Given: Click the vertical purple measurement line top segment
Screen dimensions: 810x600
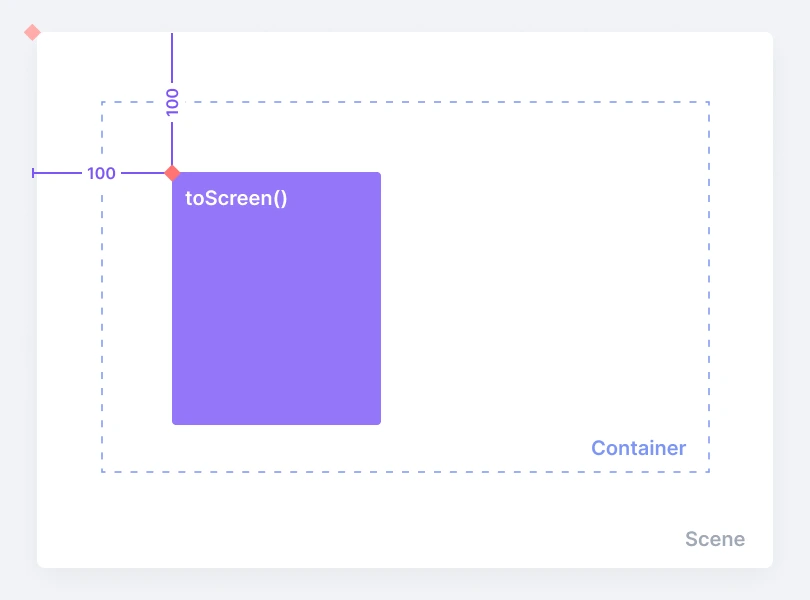Looking at the screenshot, I should tap(172, 57).
